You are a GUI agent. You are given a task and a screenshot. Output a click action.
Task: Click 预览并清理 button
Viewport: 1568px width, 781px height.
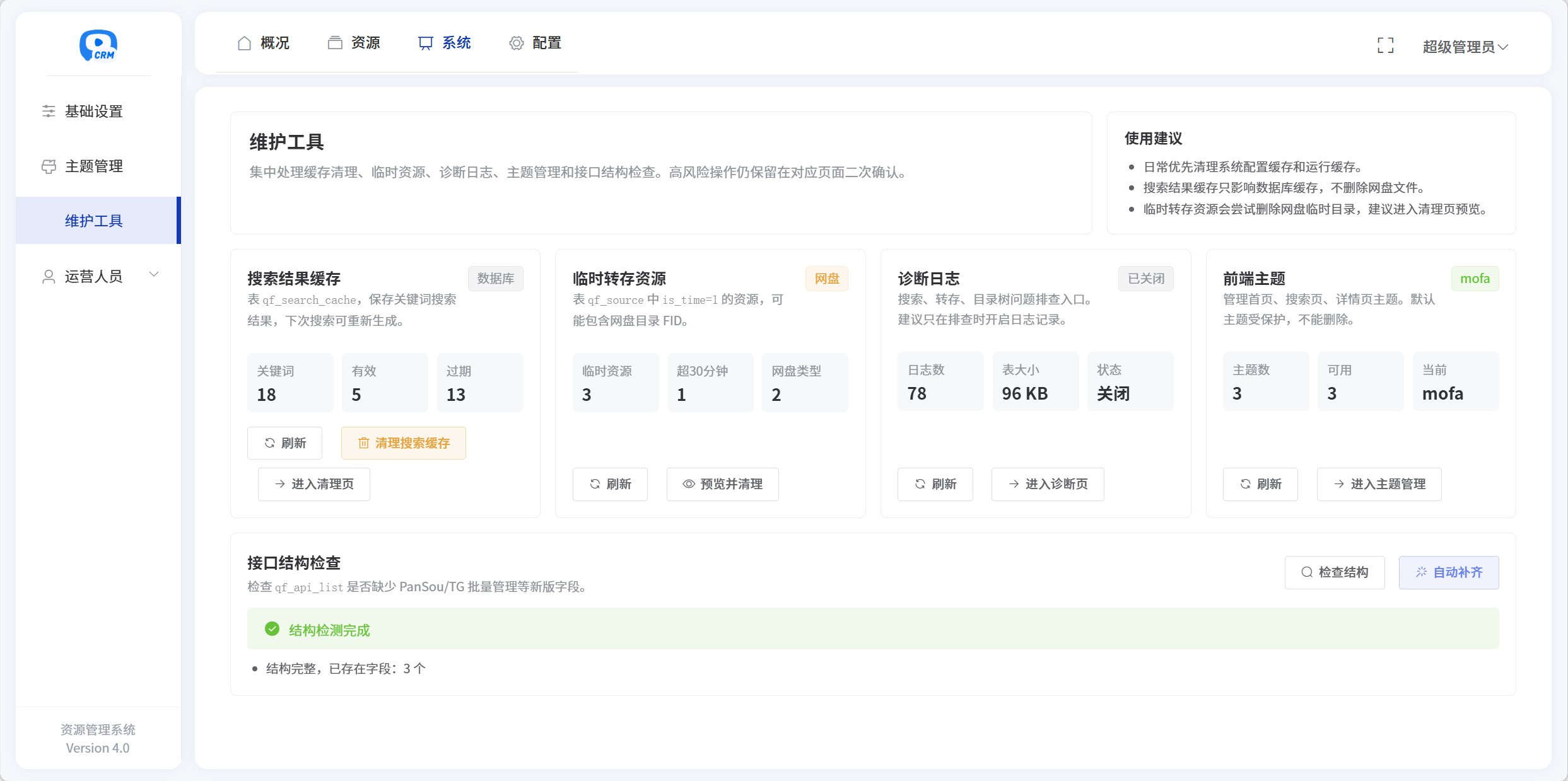point(723,484)
